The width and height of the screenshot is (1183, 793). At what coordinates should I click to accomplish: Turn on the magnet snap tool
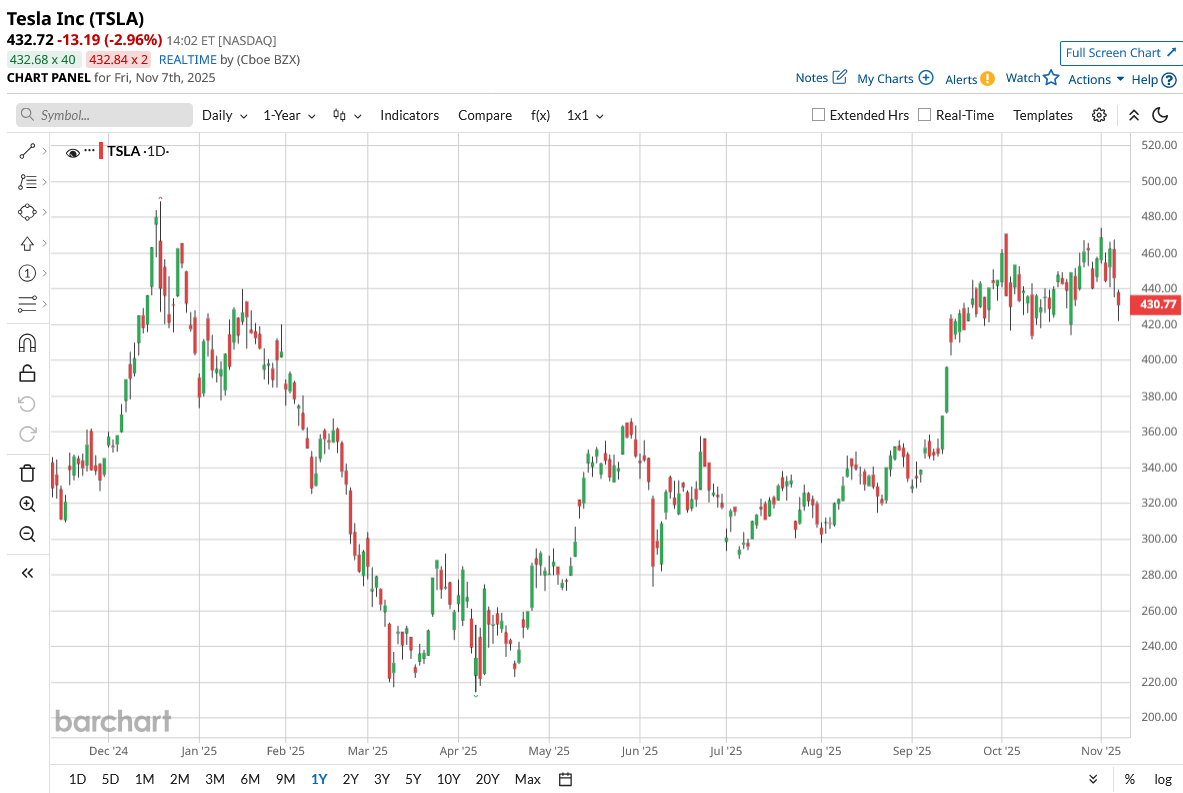pyautogui.click(x=27, y=343)
